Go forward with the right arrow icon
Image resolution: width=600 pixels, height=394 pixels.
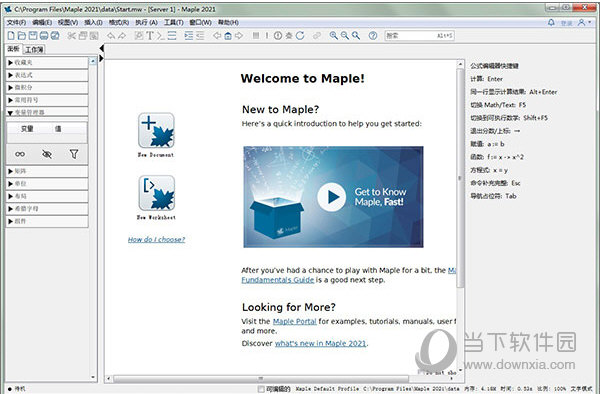point(239,36)
